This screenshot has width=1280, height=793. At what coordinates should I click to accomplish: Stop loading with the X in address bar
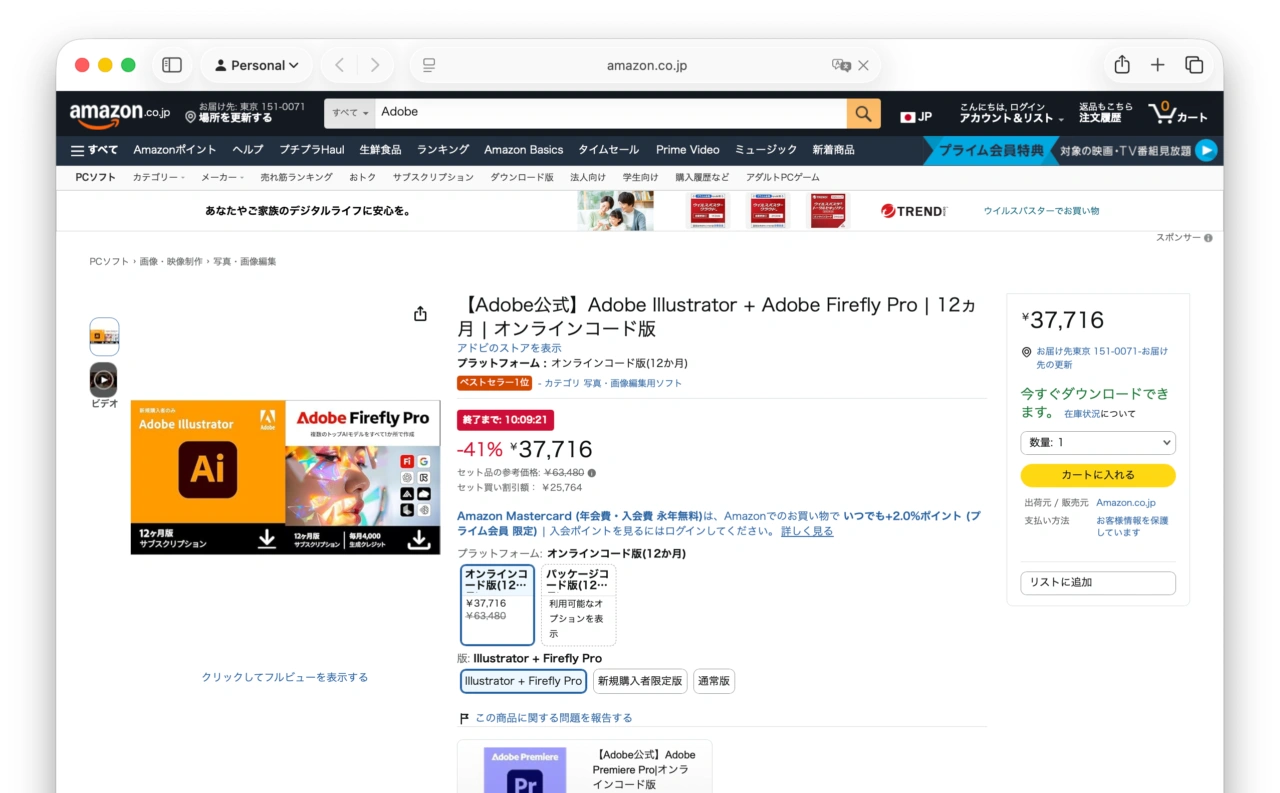(x=863, y=65)
